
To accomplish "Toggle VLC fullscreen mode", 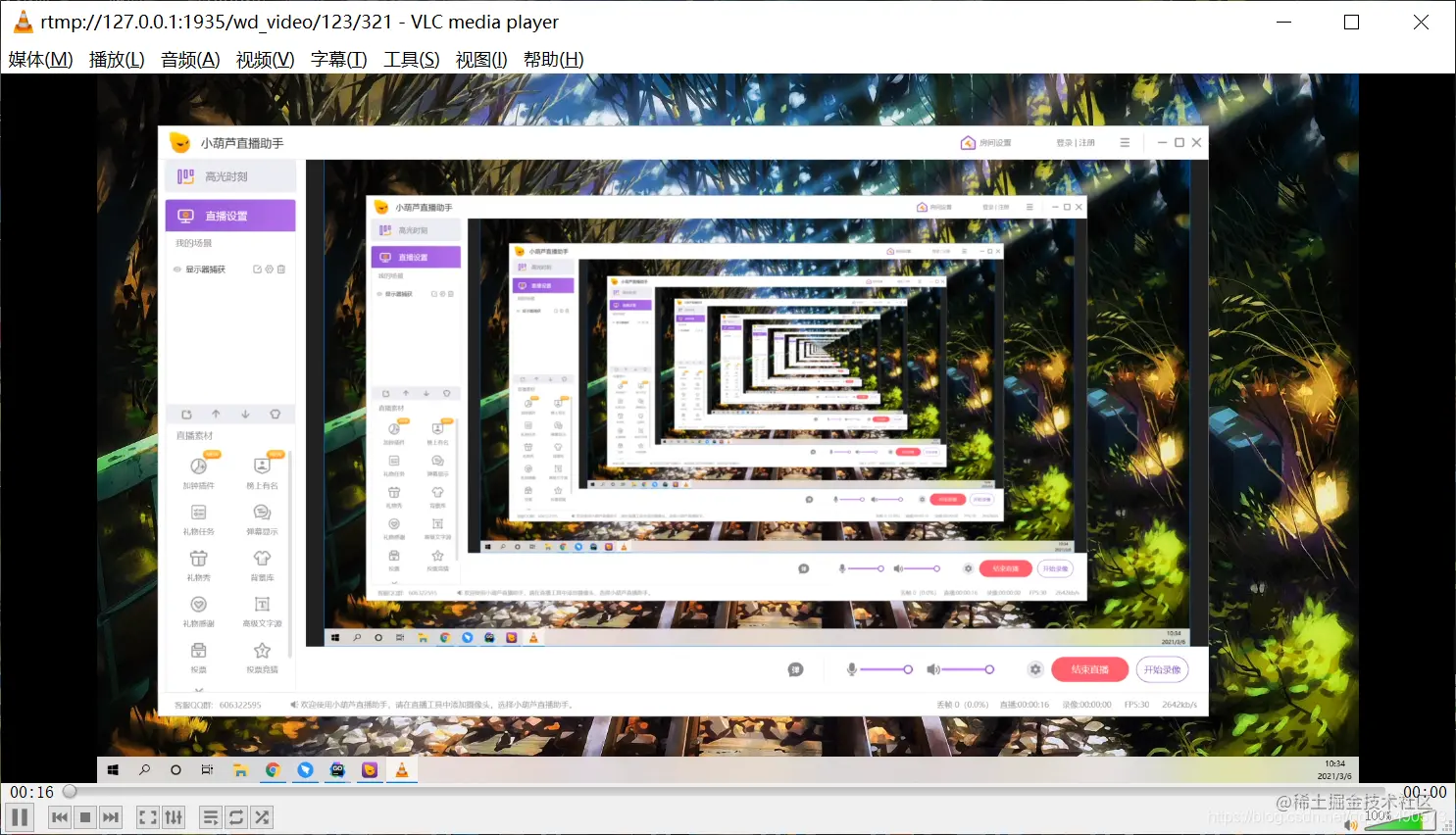I will pos(148,817).
